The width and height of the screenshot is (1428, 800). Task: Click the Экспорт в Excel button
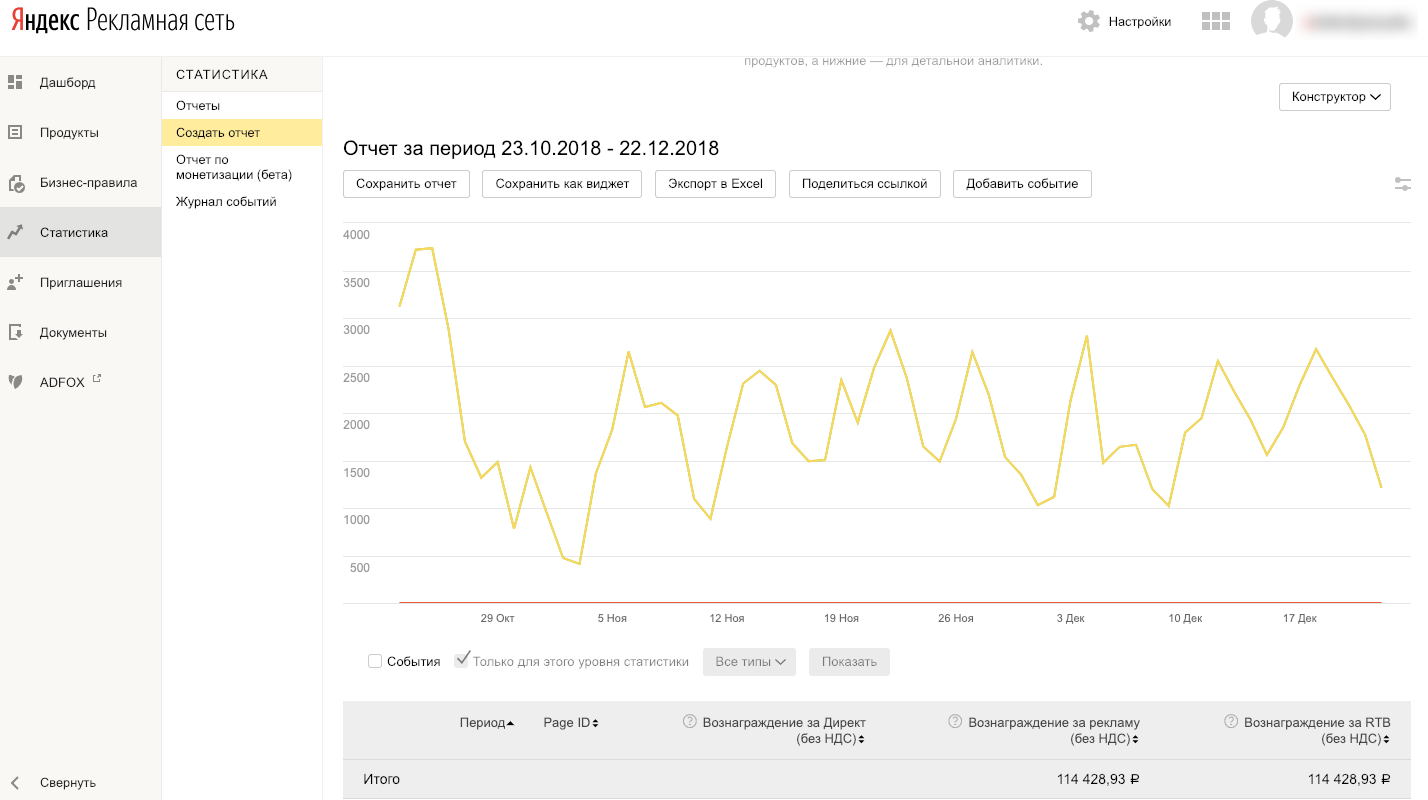click(x=715, y=184)
